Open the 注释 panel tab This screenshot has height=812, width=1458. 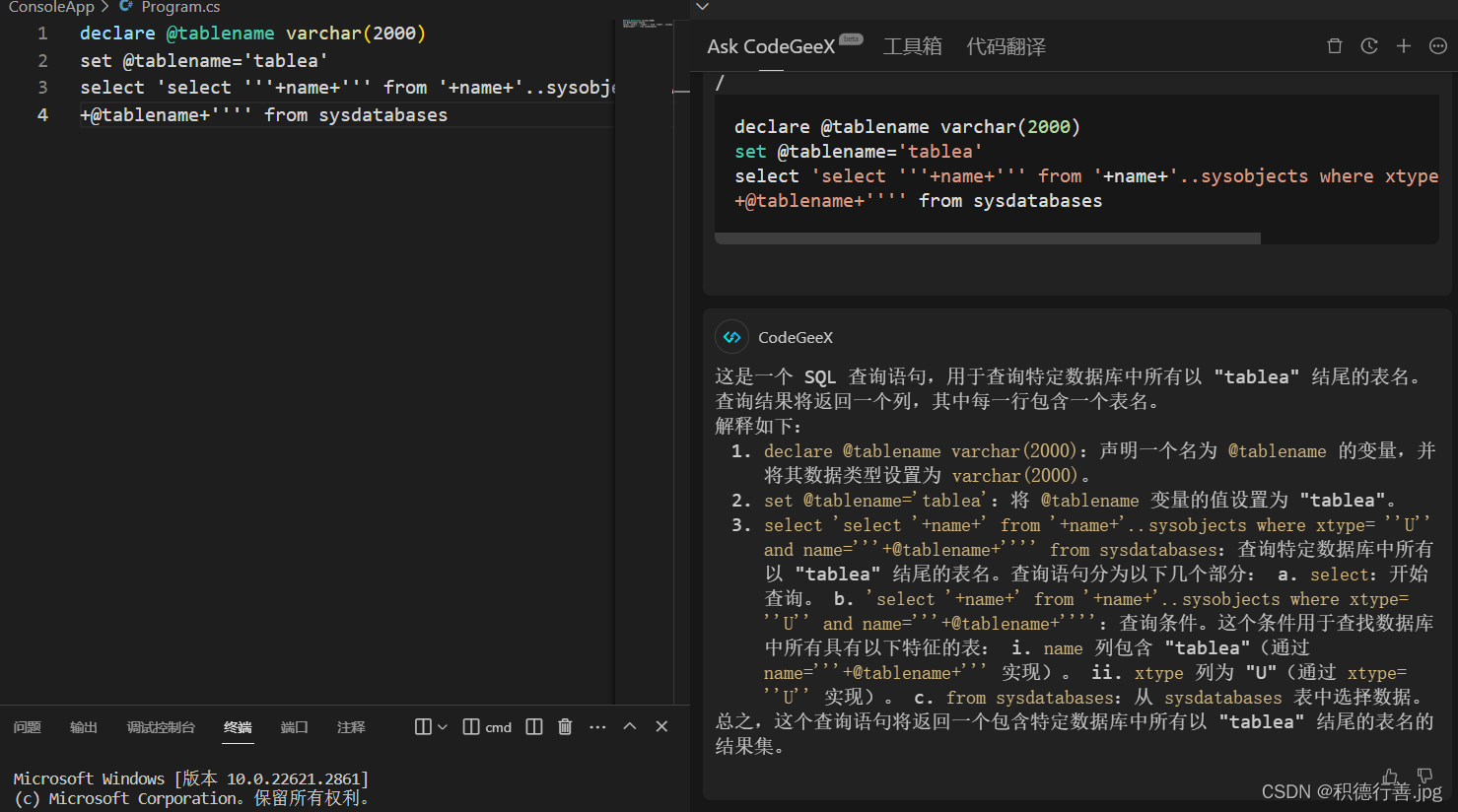coord(351,727)
